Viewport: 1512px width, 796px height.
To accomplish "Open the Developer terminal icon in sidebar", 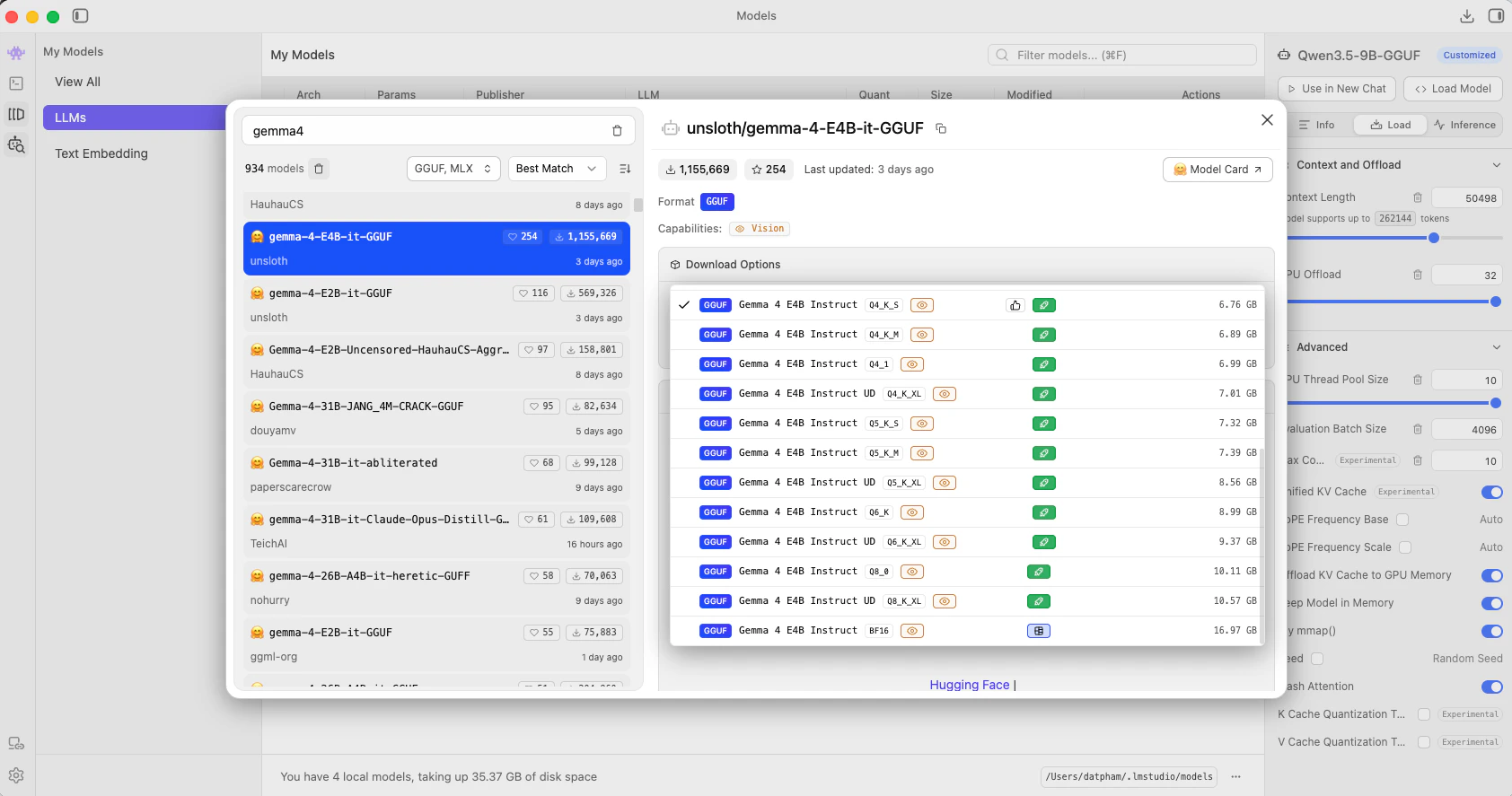I will [16, 83].
